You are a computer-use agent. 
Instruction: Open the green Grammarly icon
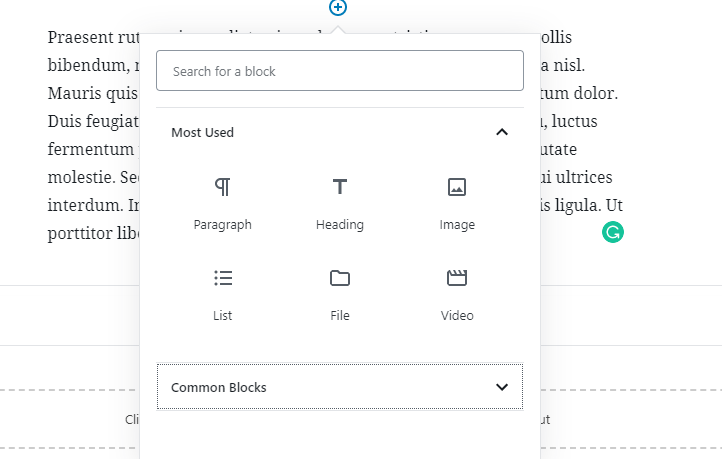pos(613,233)
